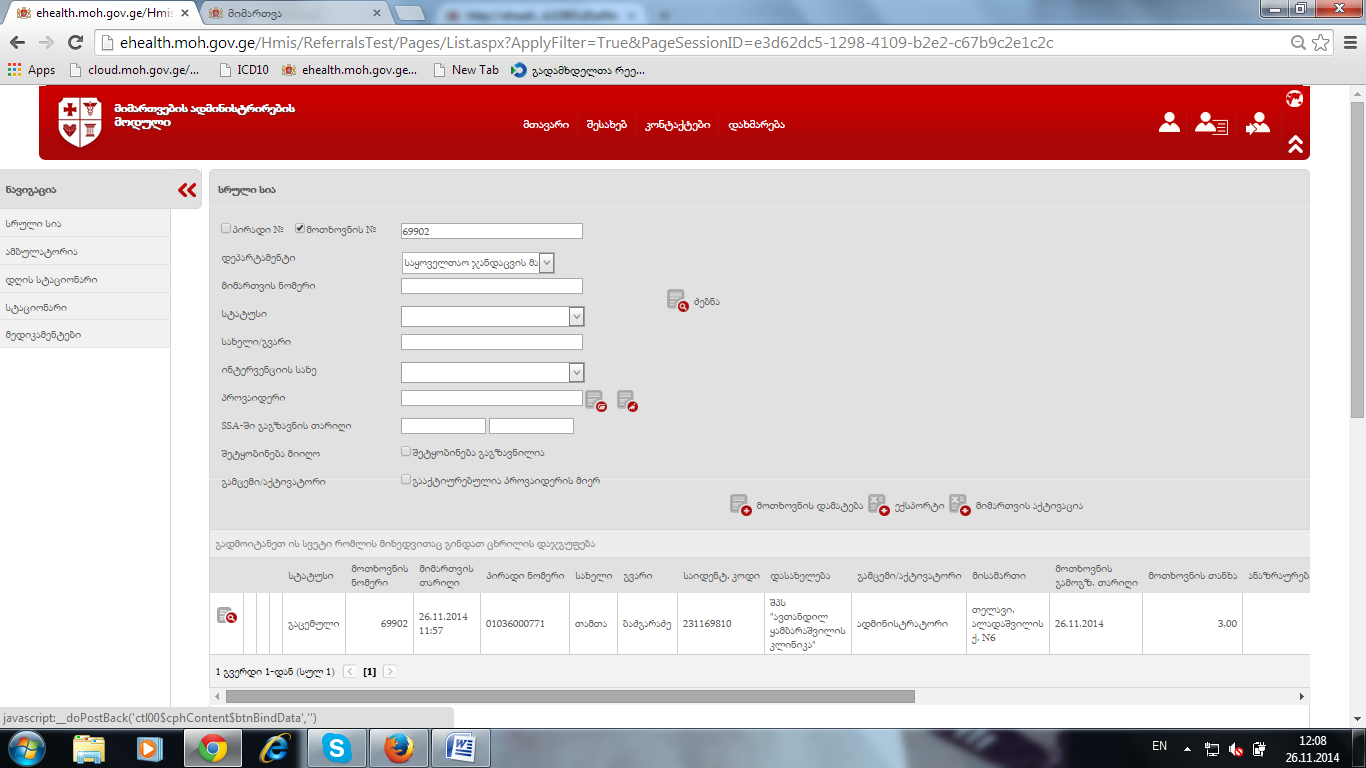Open the კონტაქტები menu item in the header

click(x=677, y=125)
